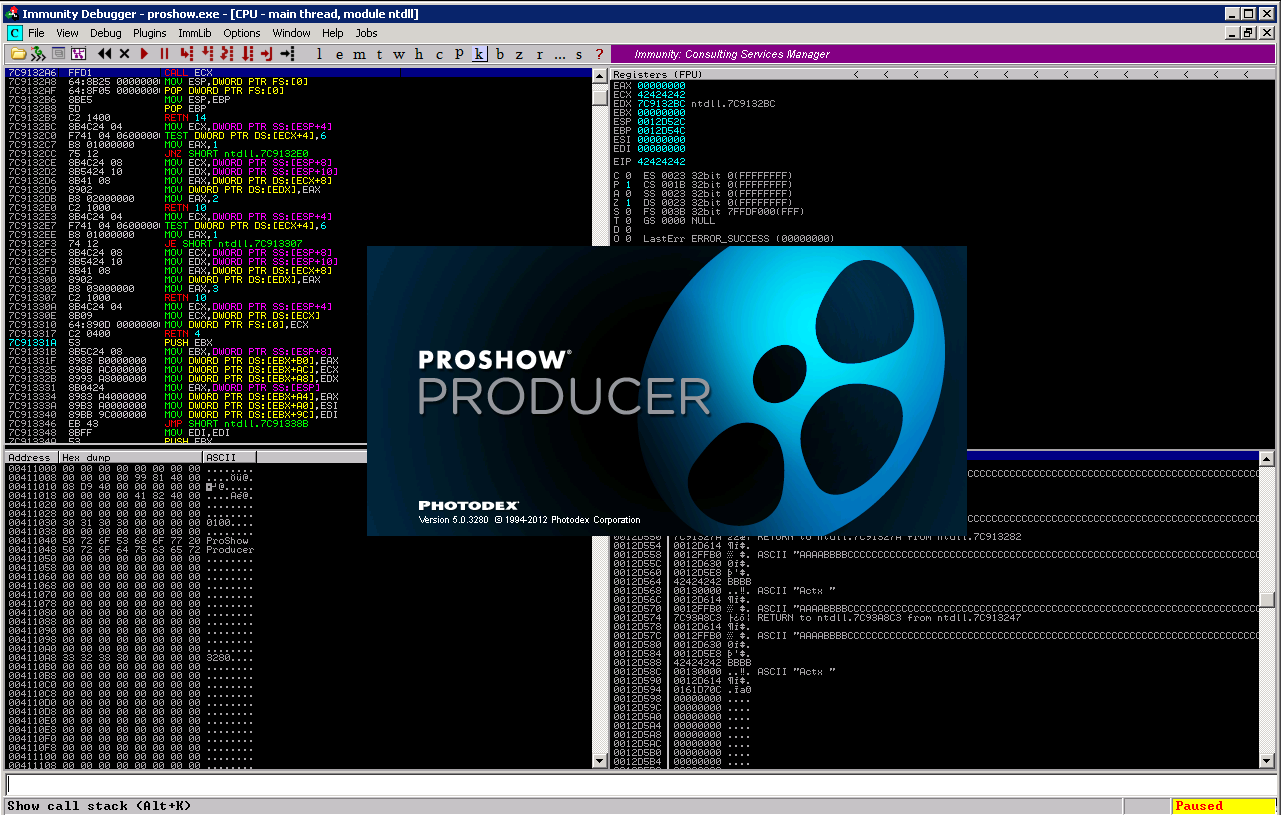The width and height of the screenshot is (1281, 815).
Task: Open the Help menu
Action: point(333,33)
